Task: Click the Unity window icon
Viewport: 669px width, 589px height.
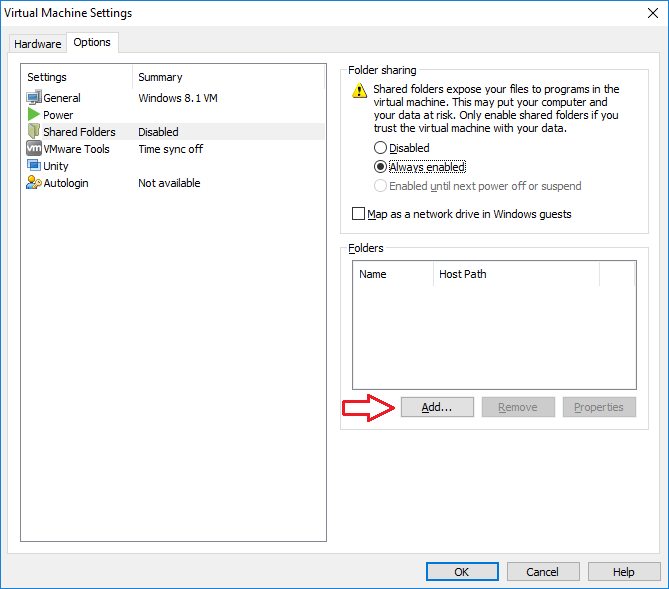Action: (x=34, y=165)
